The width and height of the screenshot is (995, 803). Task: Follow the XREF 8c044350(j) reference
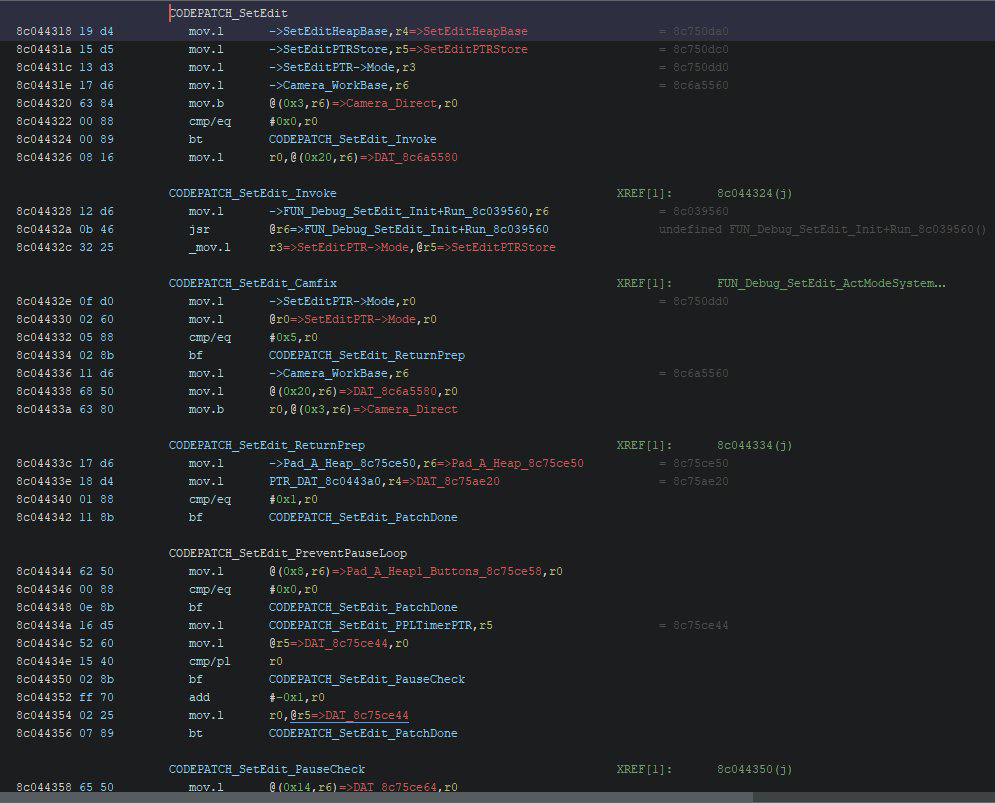pos(754,769)
